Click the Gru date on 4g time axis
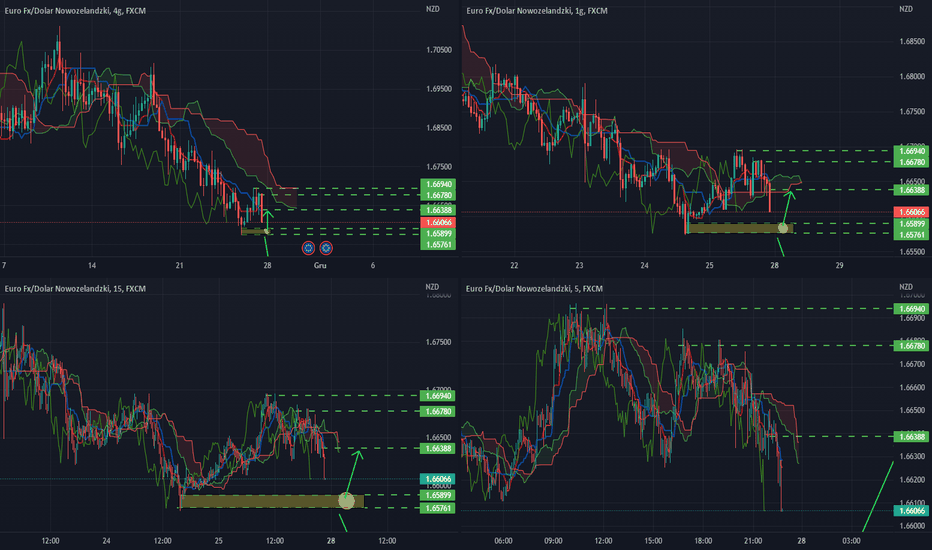The height and width of the screenshot is (550, 932). point(320,265)
